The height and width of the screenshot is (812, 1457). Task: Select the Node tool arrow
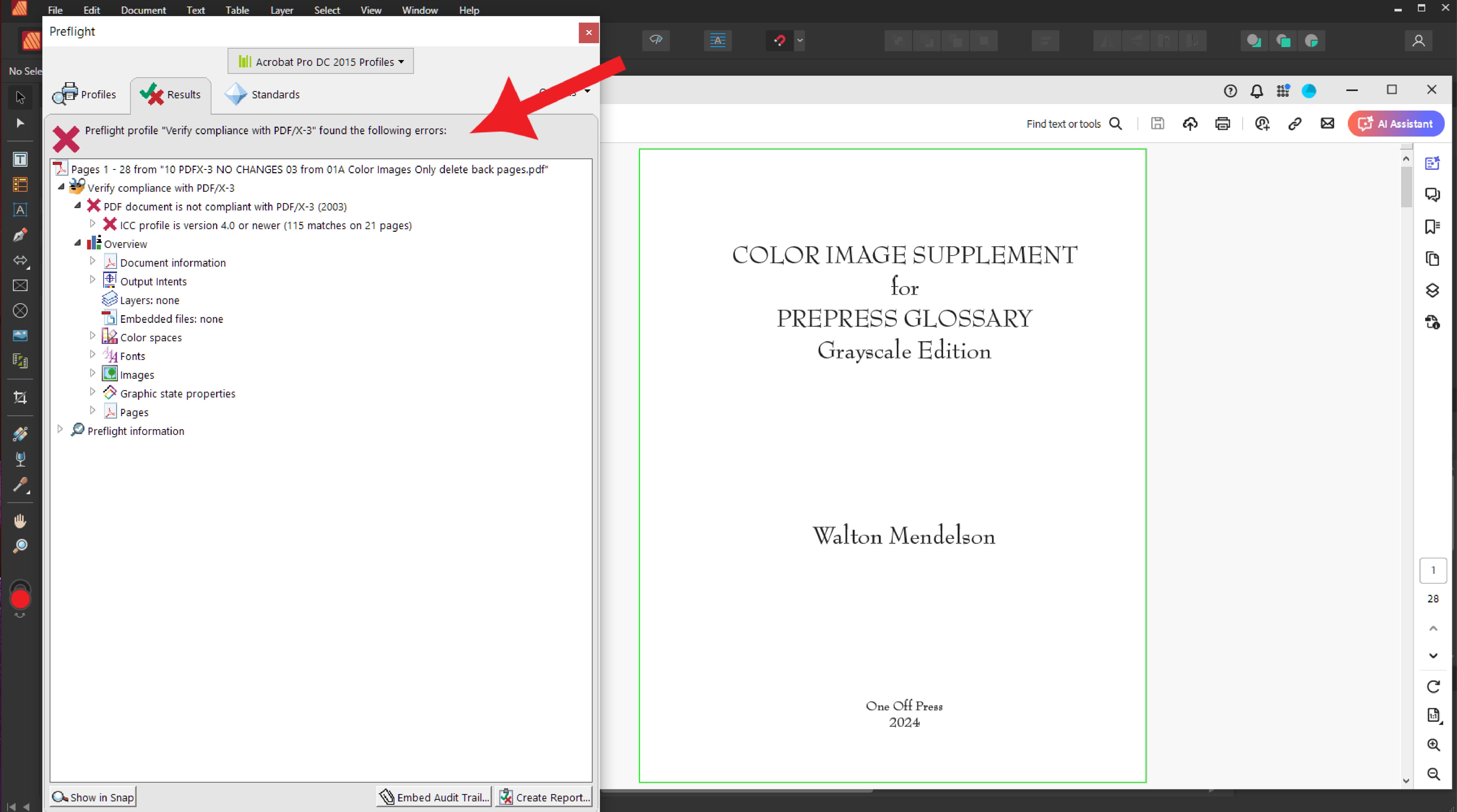(20, 123)
